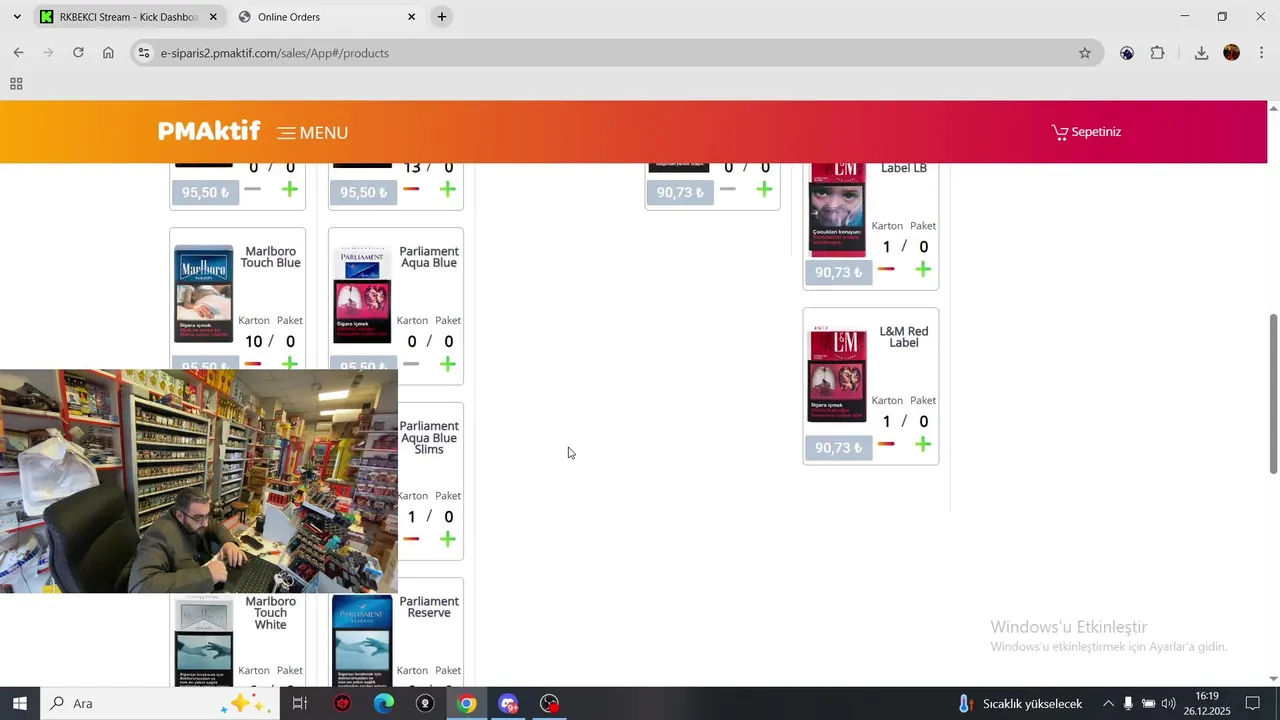1280x720 pixels.
Task: Open the tab search dropdown arrow
Action: (17, 17)
